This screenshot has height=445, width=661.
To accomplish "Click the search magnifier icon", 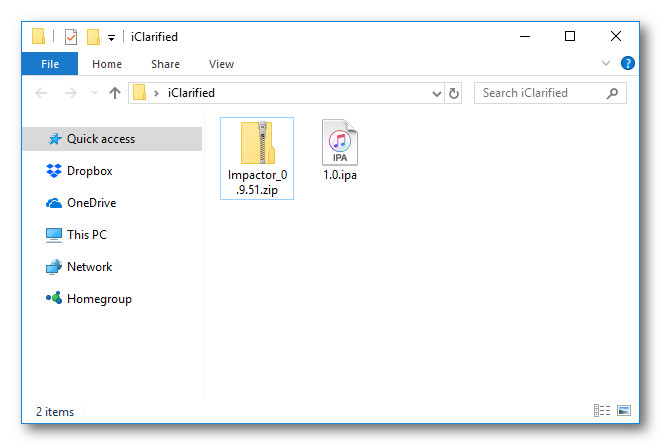I will (x=613, y=93).
